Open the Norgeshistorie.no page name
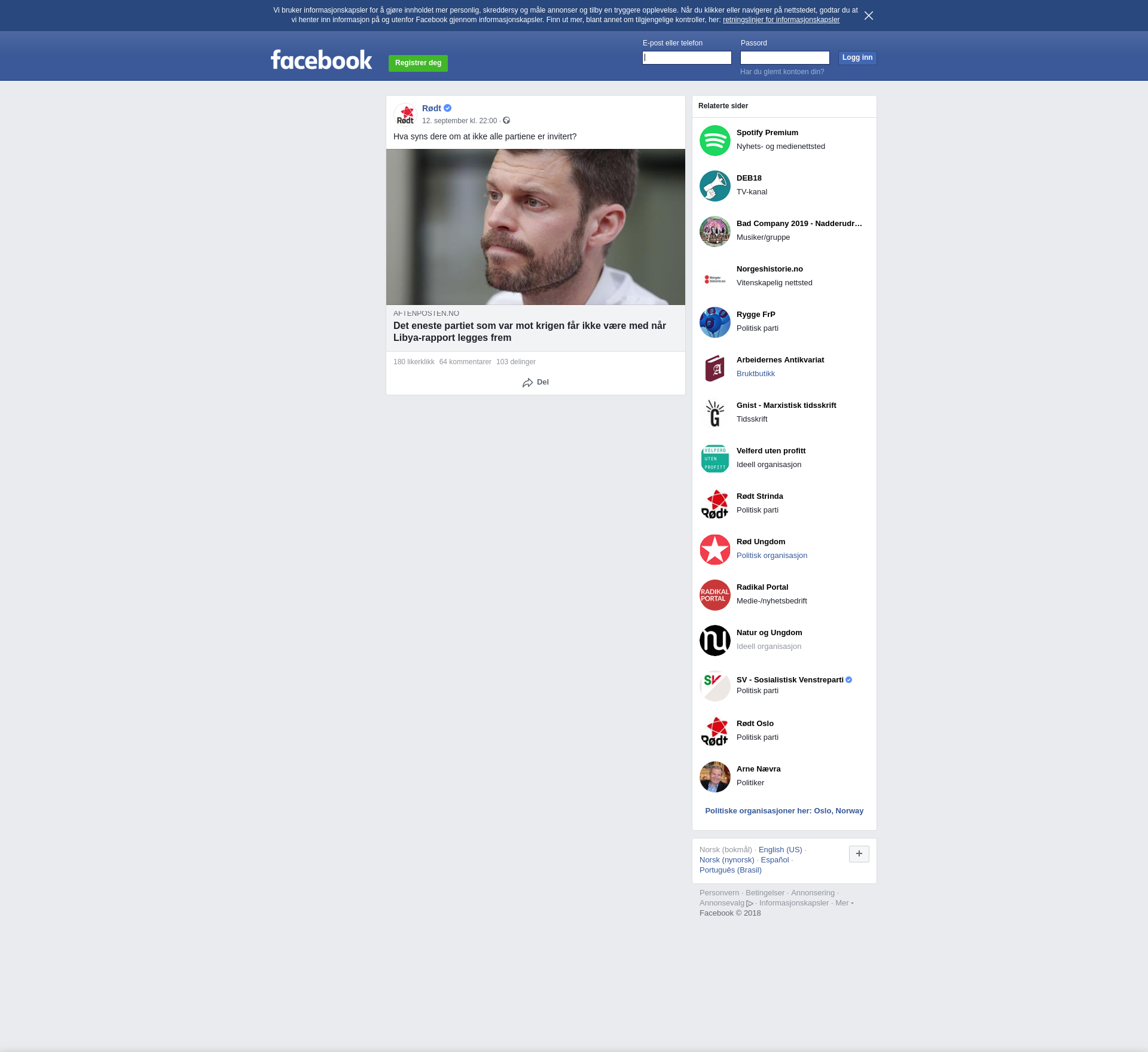Viewport: 1148px width, 1052px height. (770, 269)
